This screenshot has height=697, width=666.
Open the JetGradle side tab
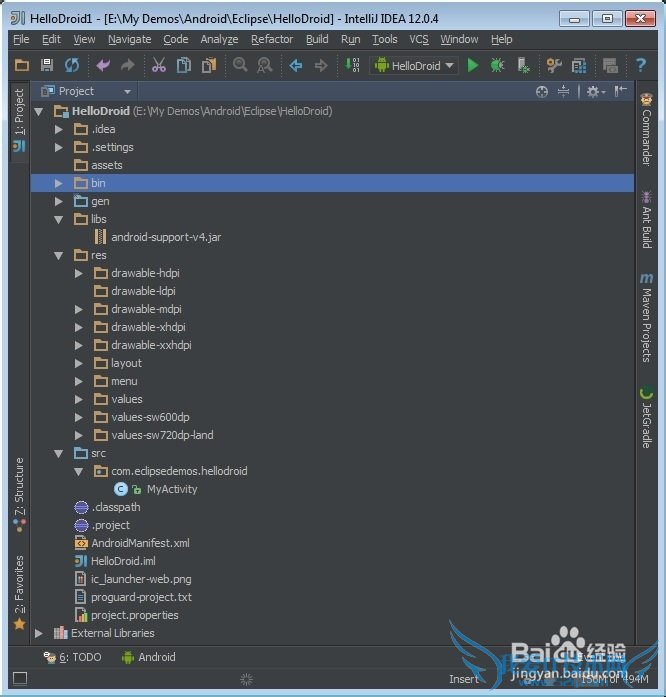[646, 417]
